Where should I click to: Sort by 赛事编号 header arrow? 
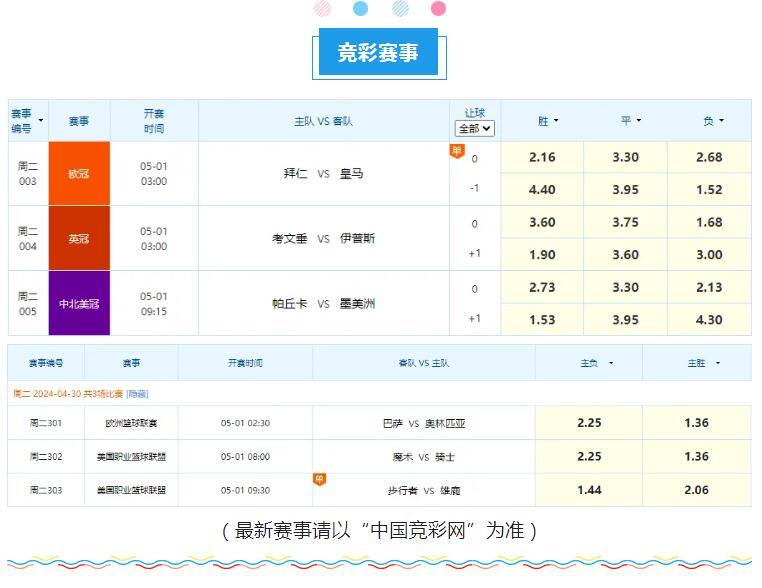tap(41, 121)
